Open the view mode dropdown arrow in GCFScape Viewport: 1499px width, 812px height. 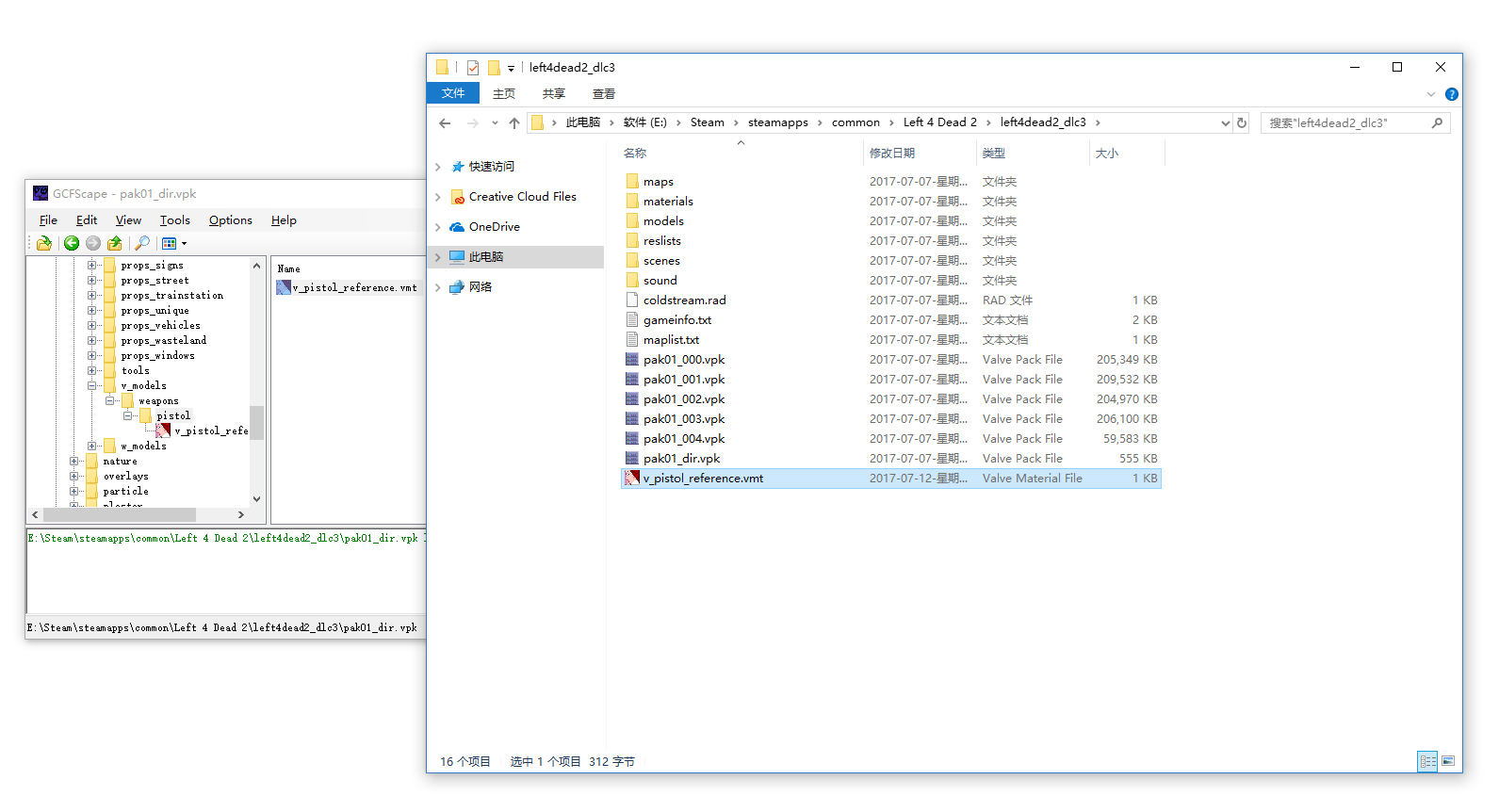(x=184, y=243)
